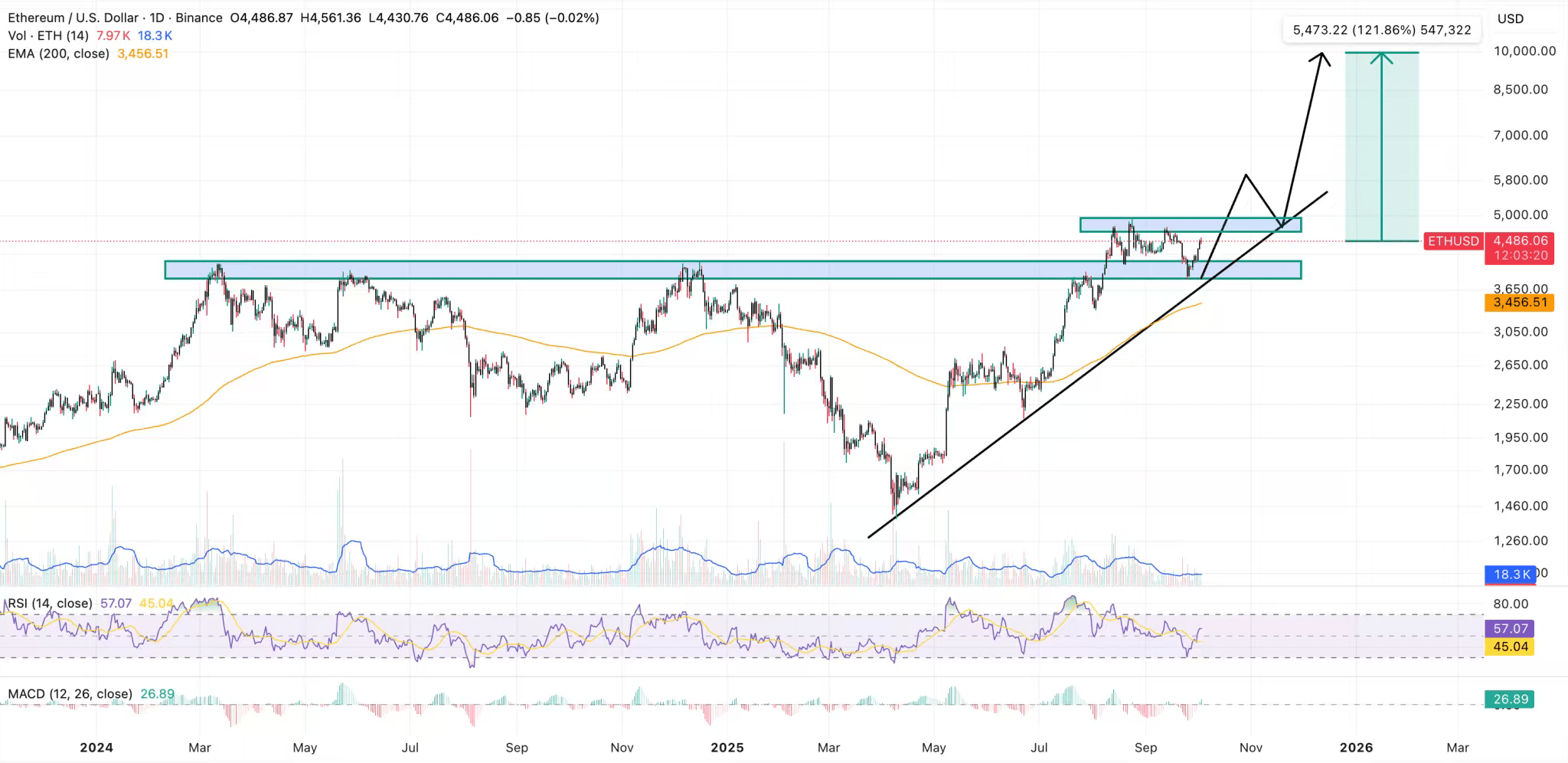This screenshot has height=763, width=1568.
Task: Click the RSI (14, close) legend label
Action: (x=50, y=604)
